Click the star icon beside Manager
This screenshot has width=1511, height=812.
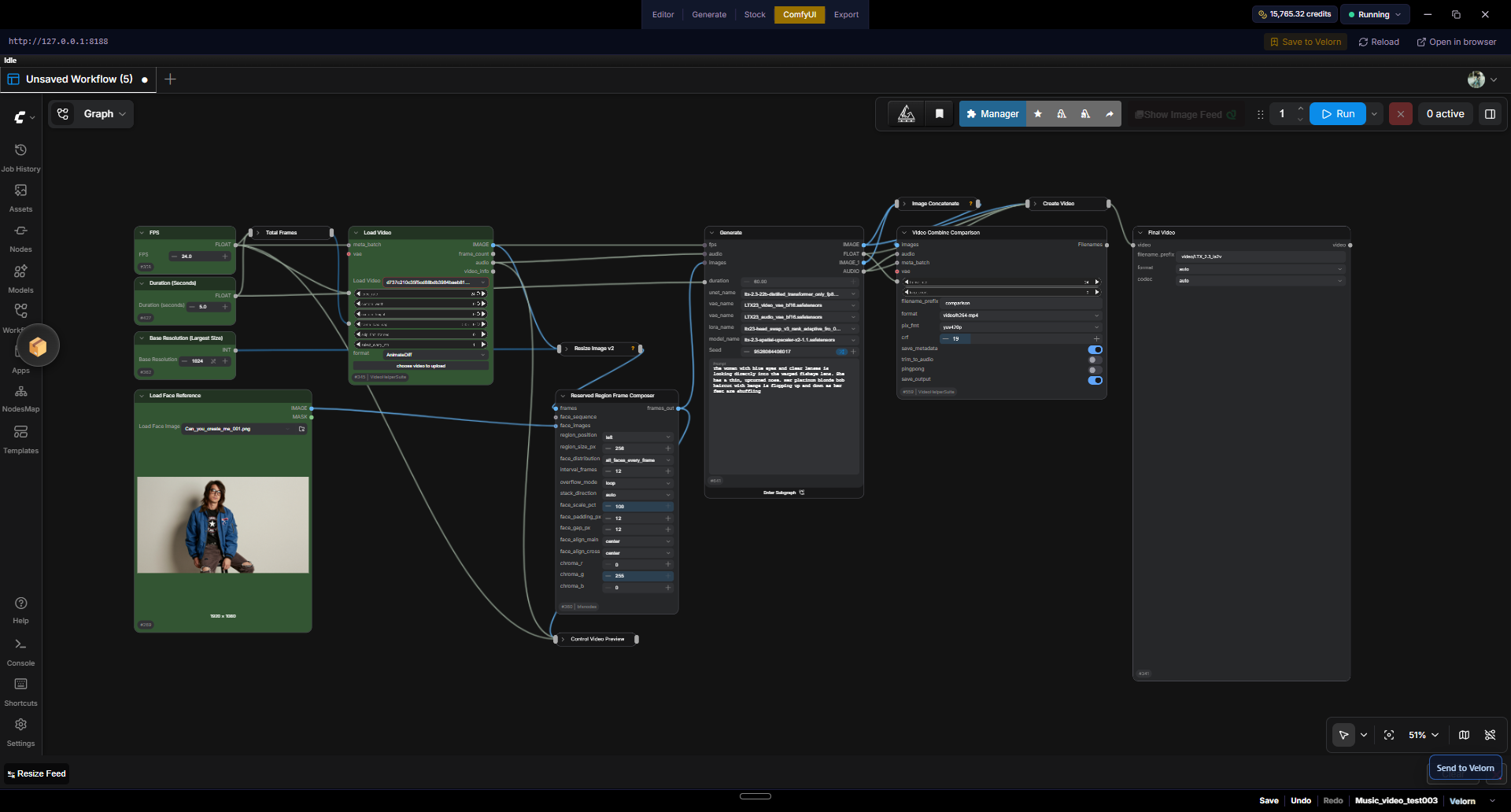[1038, 114]
